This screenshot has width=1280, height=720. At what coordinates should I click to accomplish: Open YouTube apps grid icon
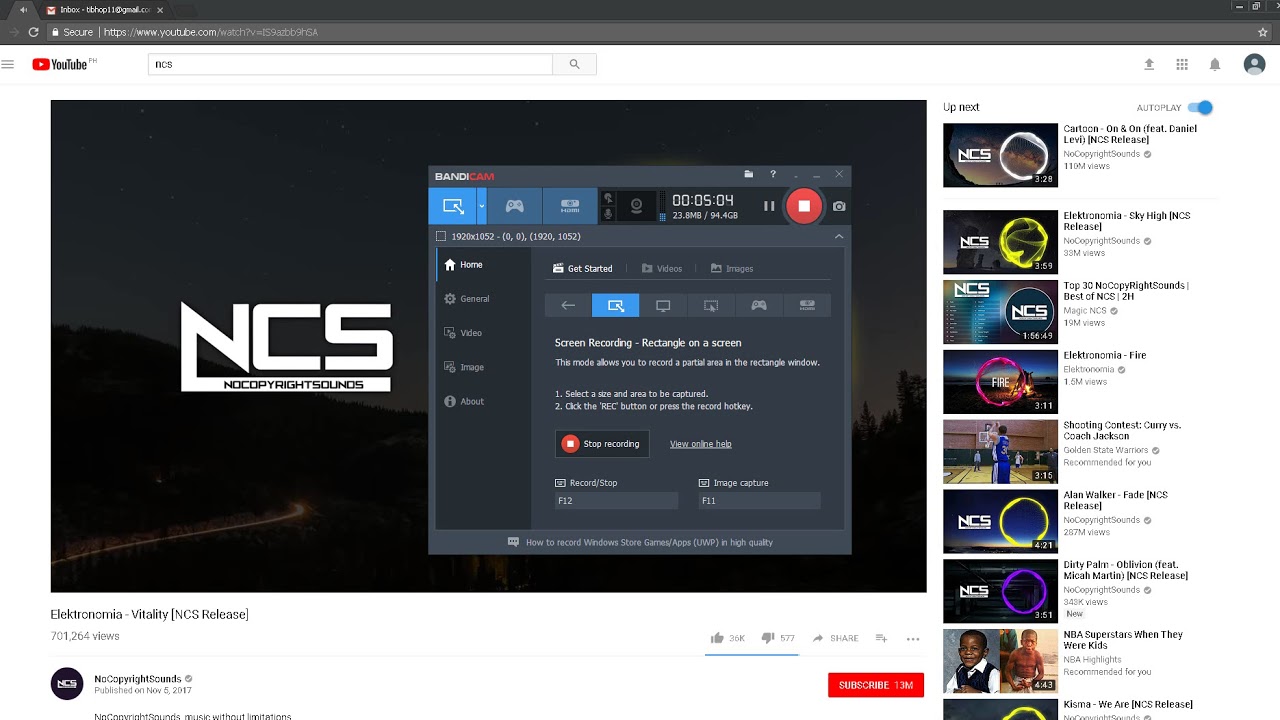pyautogui.click(x=1182, y=64)
